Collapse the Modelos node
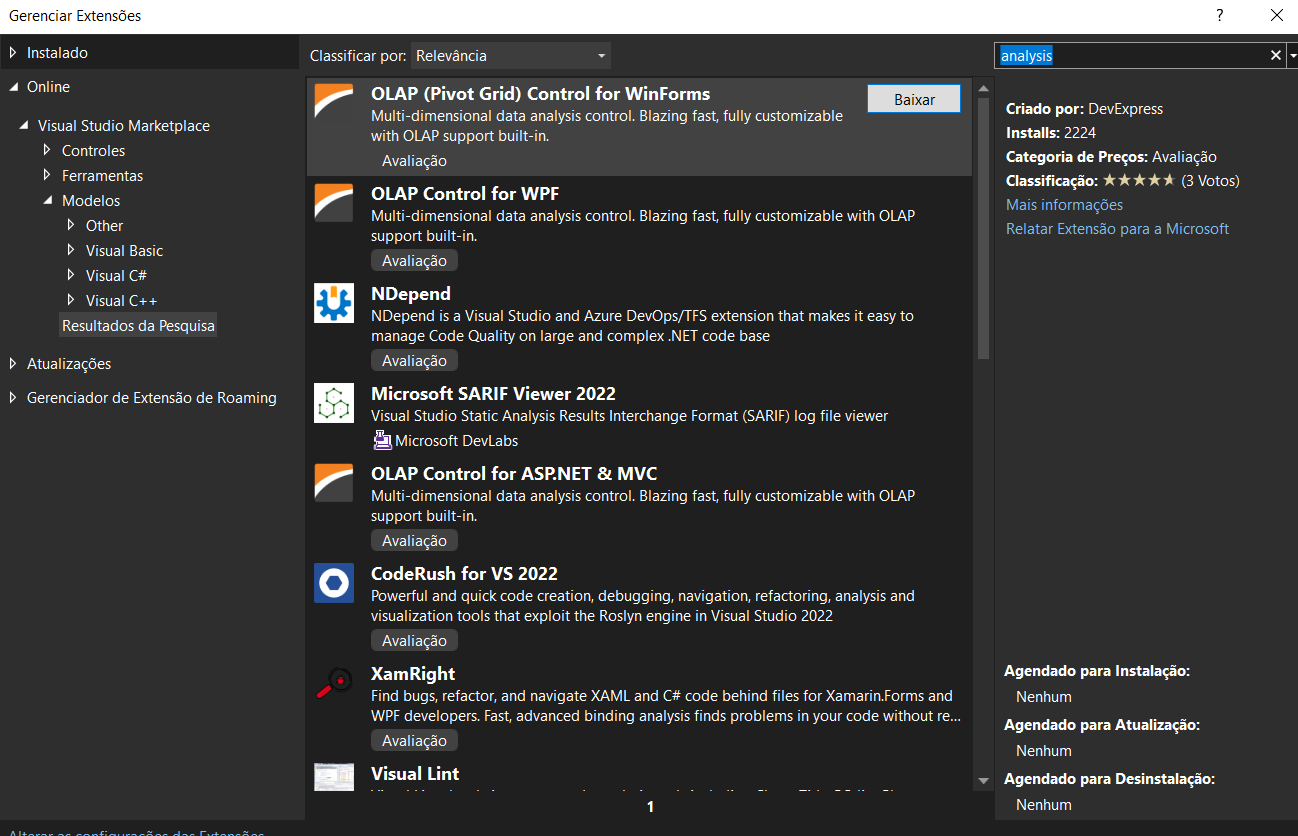This screenshot has height=836, width=1298. point(47,201)
